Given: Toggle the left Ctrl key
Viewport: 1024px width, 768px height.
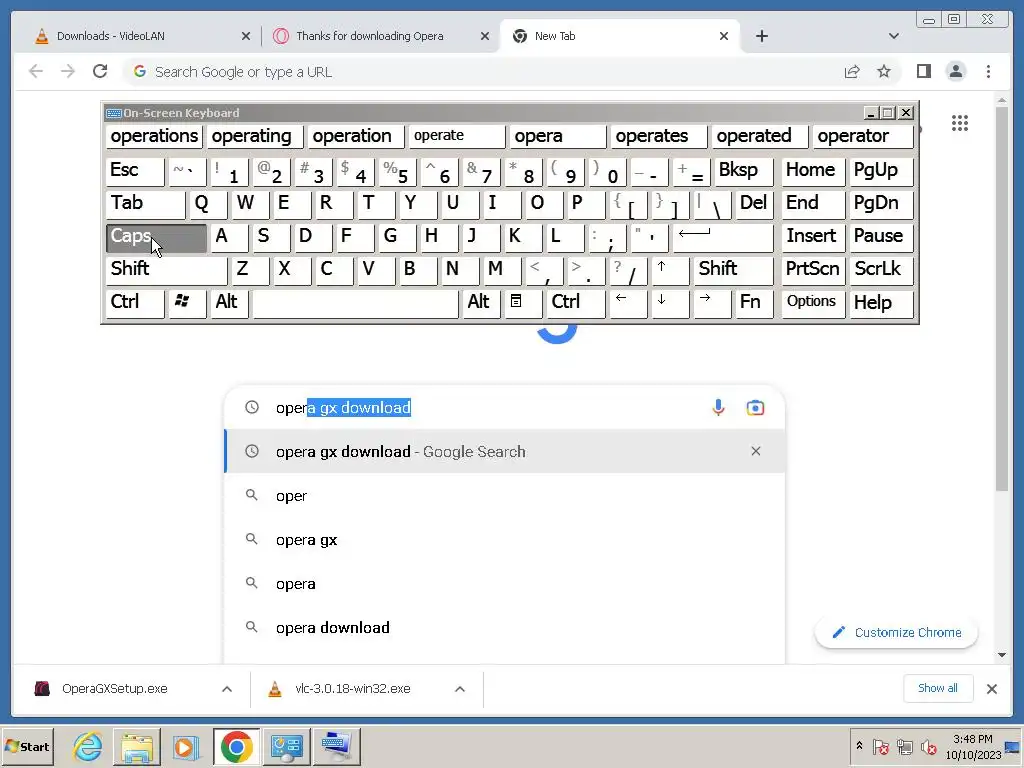Looking at the screenshot, I should pos(135,302).
